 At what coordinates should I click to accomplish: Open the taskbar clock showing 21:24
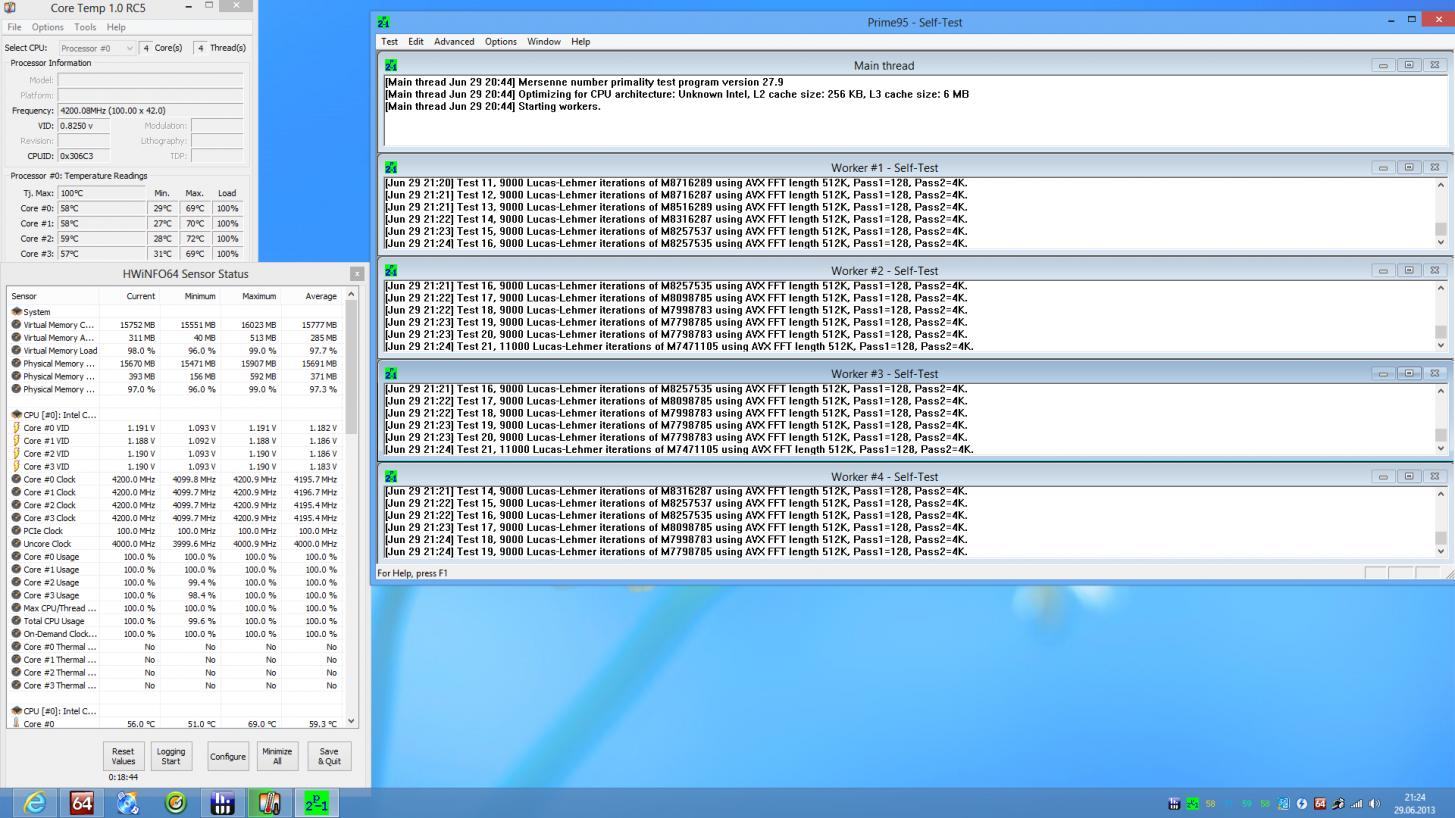point(1413,803)
